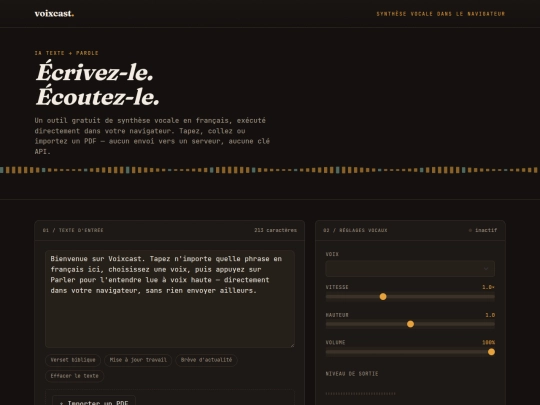Adjust the Vitesse slider handle
This screenshot has width=540, height=405.
383,297
